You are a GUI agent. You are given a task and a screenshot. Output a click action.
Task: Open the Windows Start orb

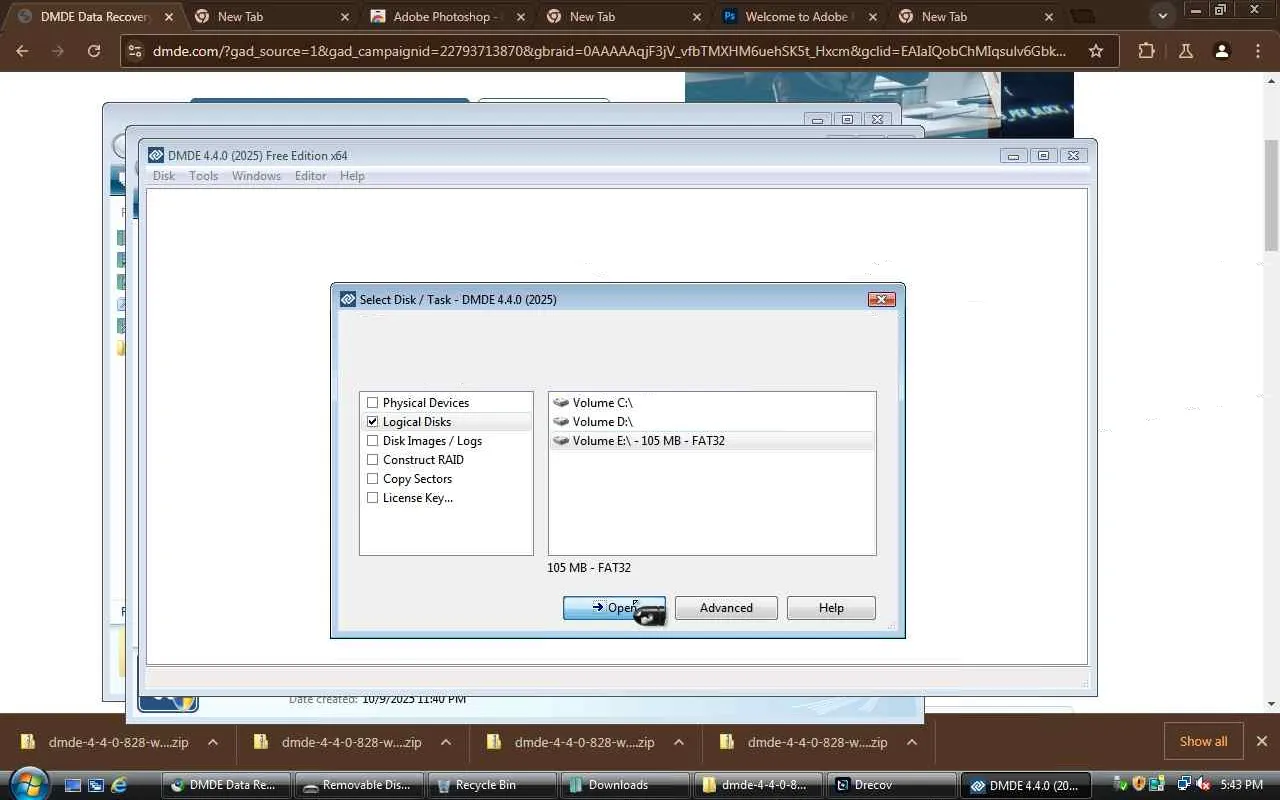tap(30, 783)
